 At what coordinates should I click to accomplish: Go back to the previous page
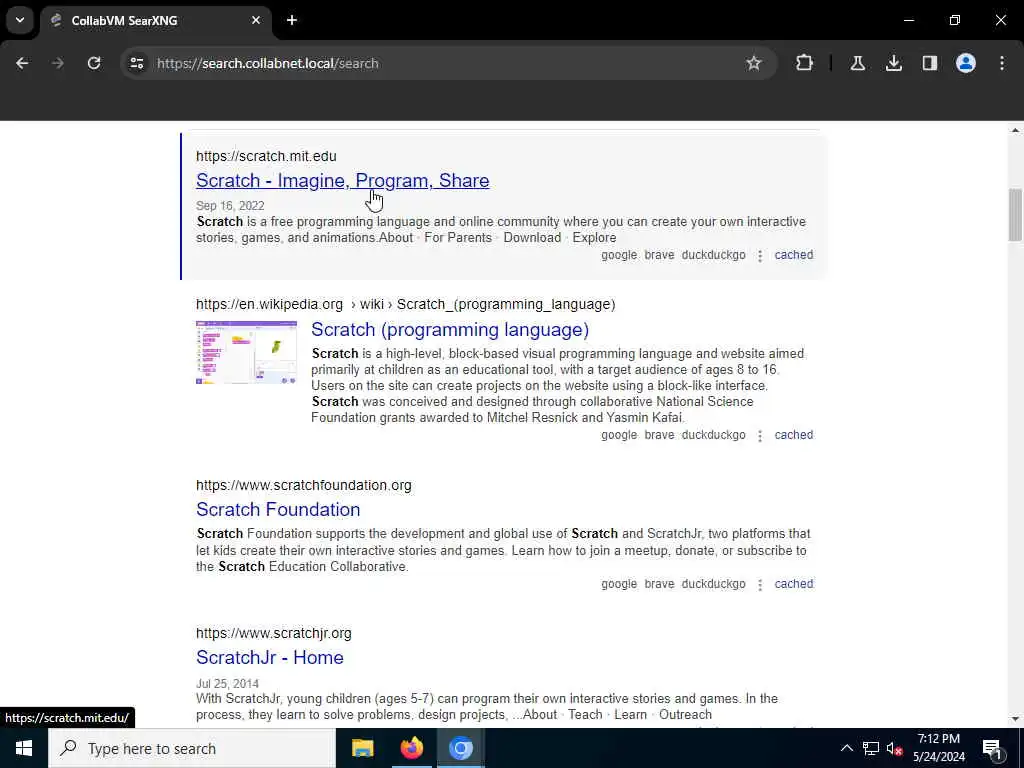(22, 63)
